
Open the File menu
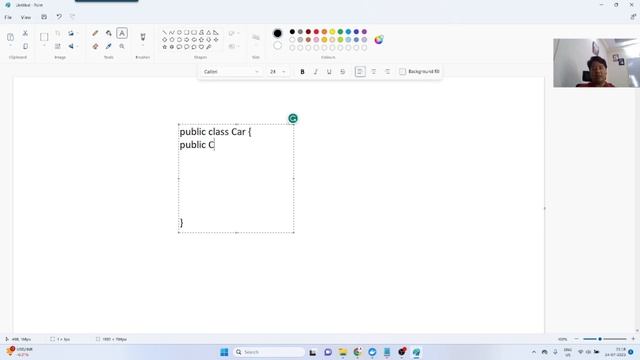pyautogui.click(x=8, y=17)
